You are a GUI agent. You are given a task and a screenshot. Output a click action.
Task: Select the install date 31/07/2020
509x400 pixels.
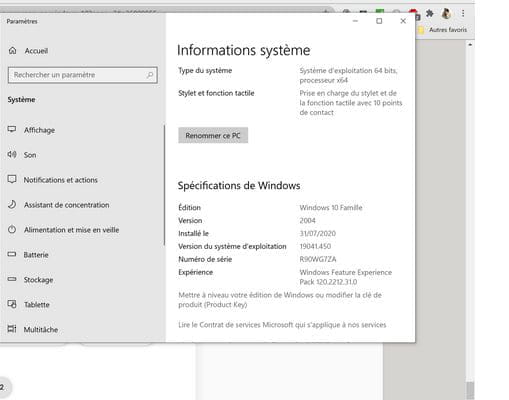pyautogui.click(x=317, y=233)
